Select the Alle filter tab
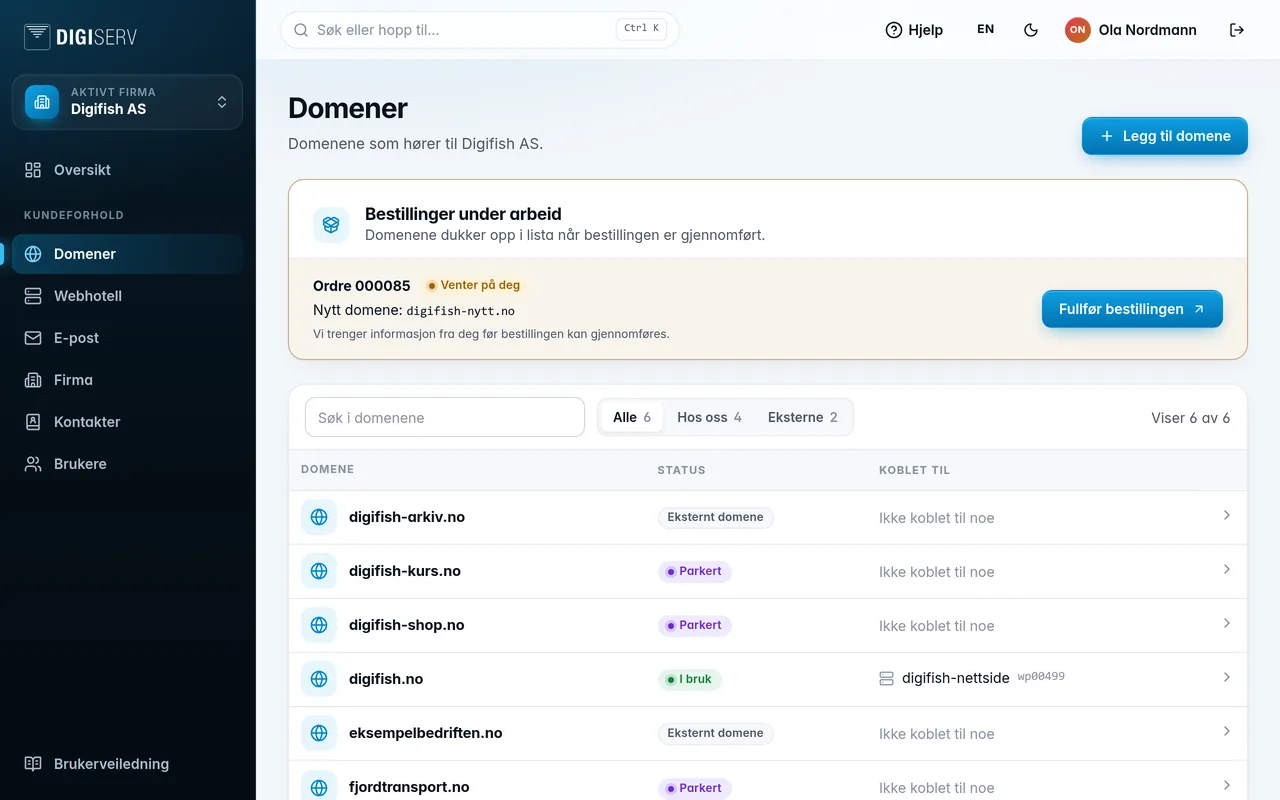Screen dimensions: 1280x800 (632, 417)
